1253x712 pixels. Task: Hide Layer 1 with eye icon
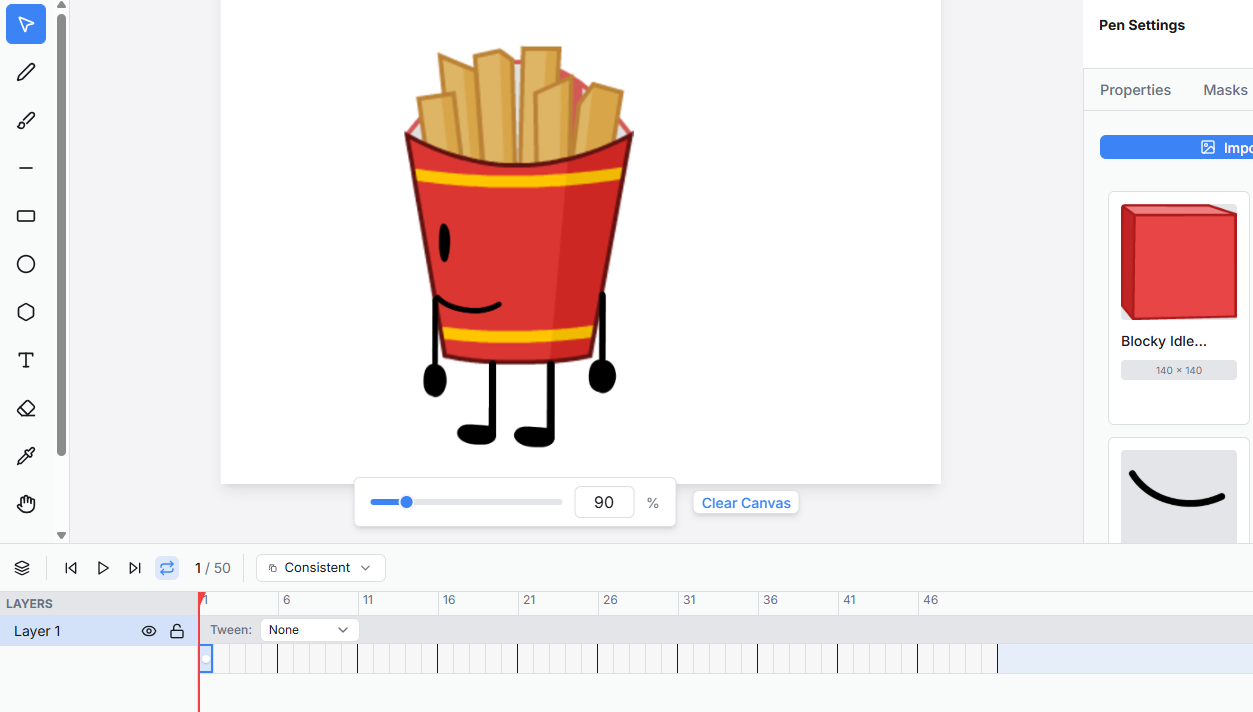coord(149,631)
